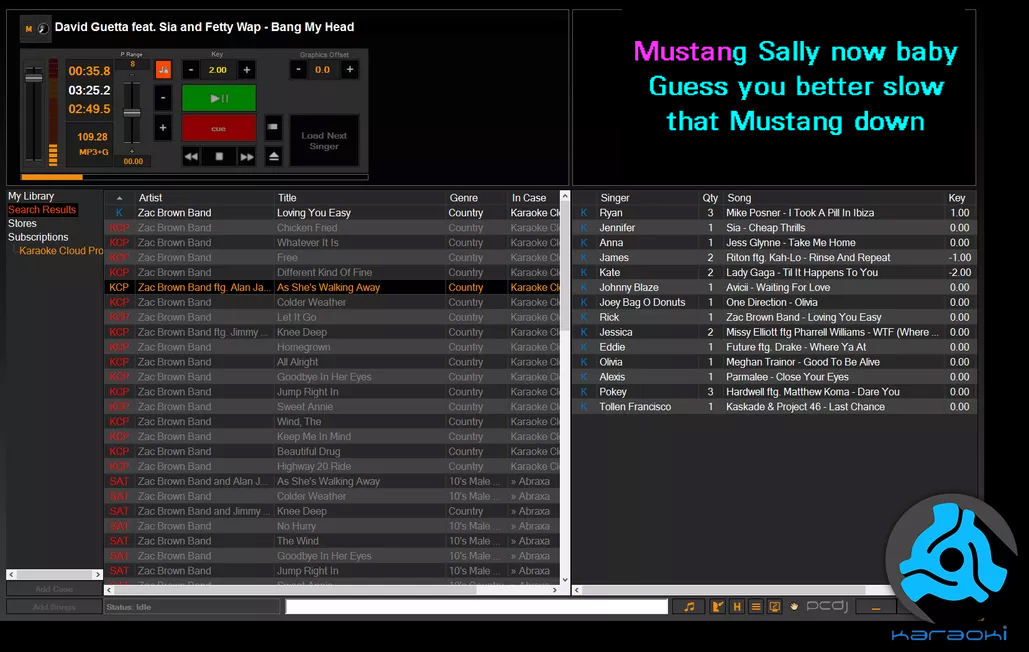
Task: Click the library vertical scrollbar down arrow
Action: [565, 580]
